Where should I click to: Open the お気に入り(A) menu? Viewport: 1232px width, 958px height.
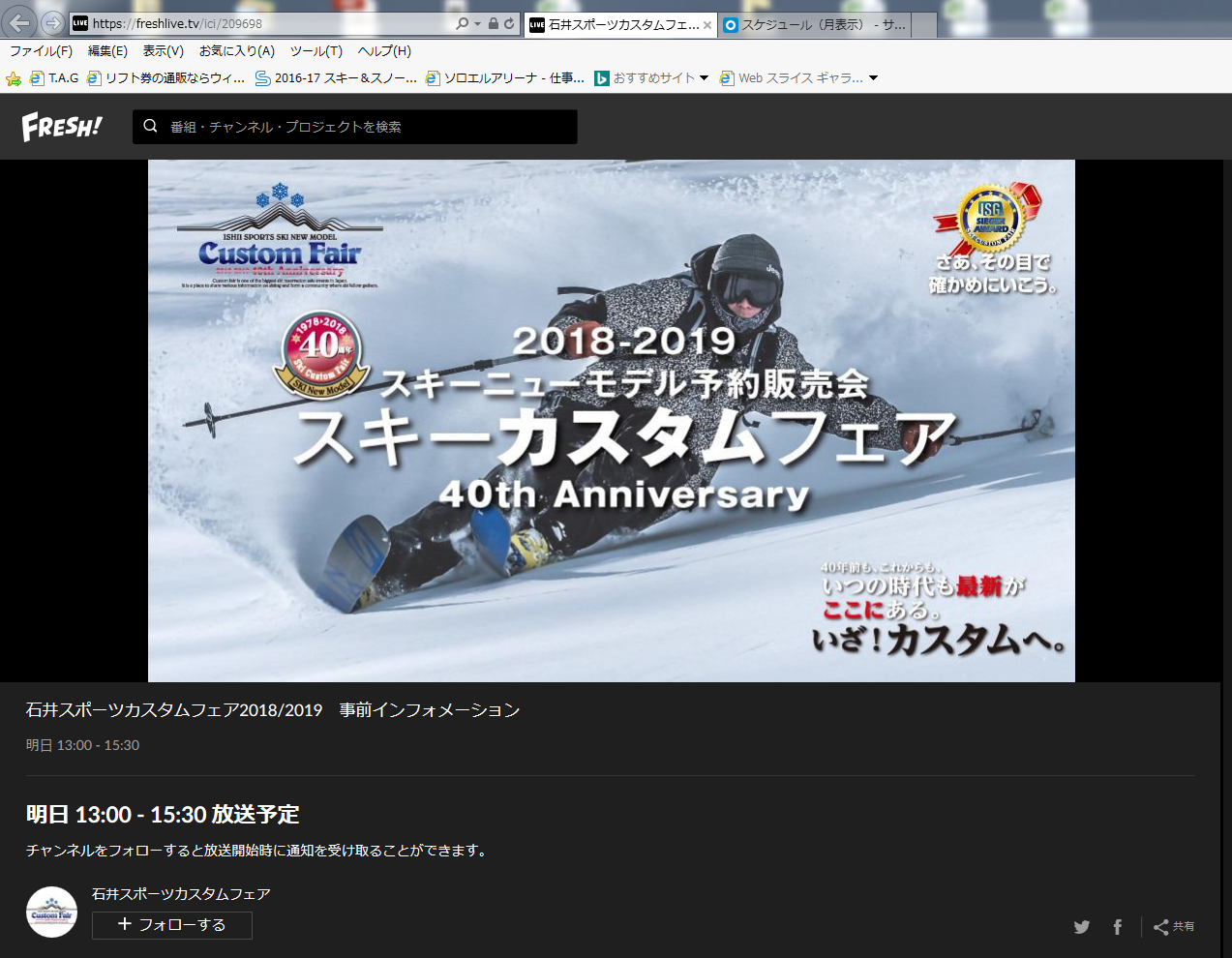tap(237, 51)
